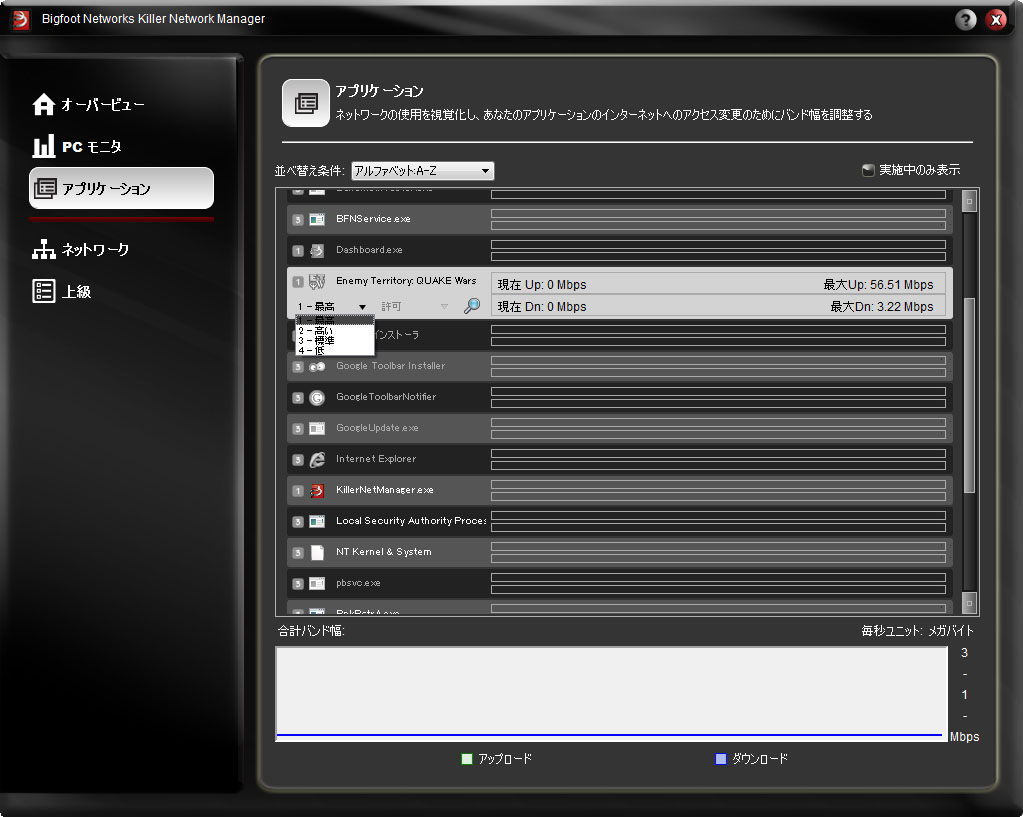Open the 許可 permission dropdown

pos(415,306)
